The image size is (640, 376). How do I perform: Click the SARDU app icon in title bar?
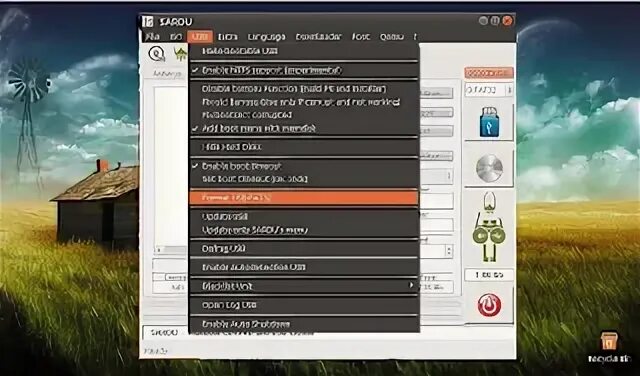click(148, 21)
